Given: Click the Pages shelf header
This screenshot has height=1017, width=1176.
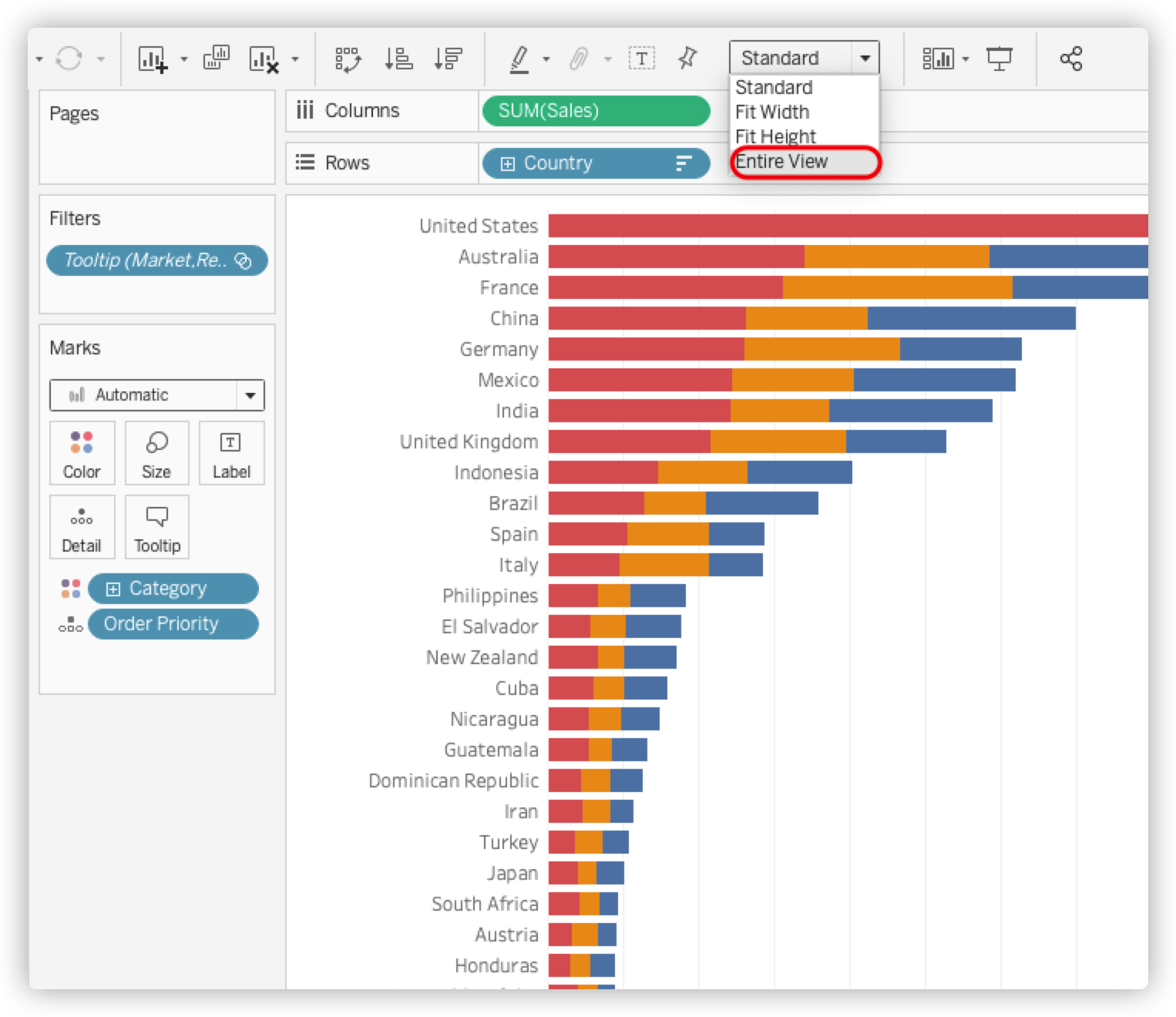Looking at the screenshot, I should [x=74, y=114].
